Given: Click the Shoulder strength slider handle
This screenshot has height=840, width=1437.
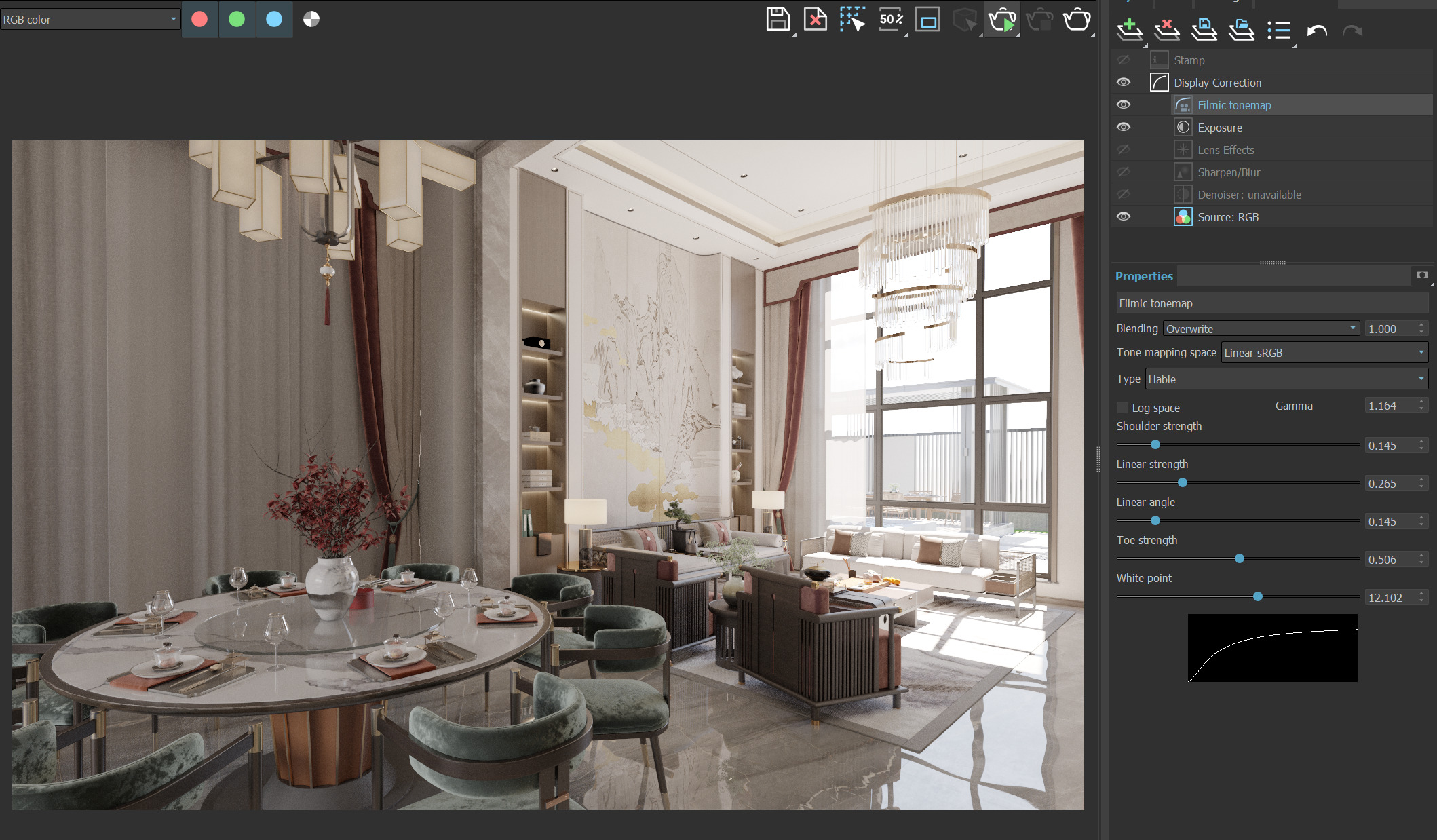Looking at the screenshot, I should [1155, 444].
